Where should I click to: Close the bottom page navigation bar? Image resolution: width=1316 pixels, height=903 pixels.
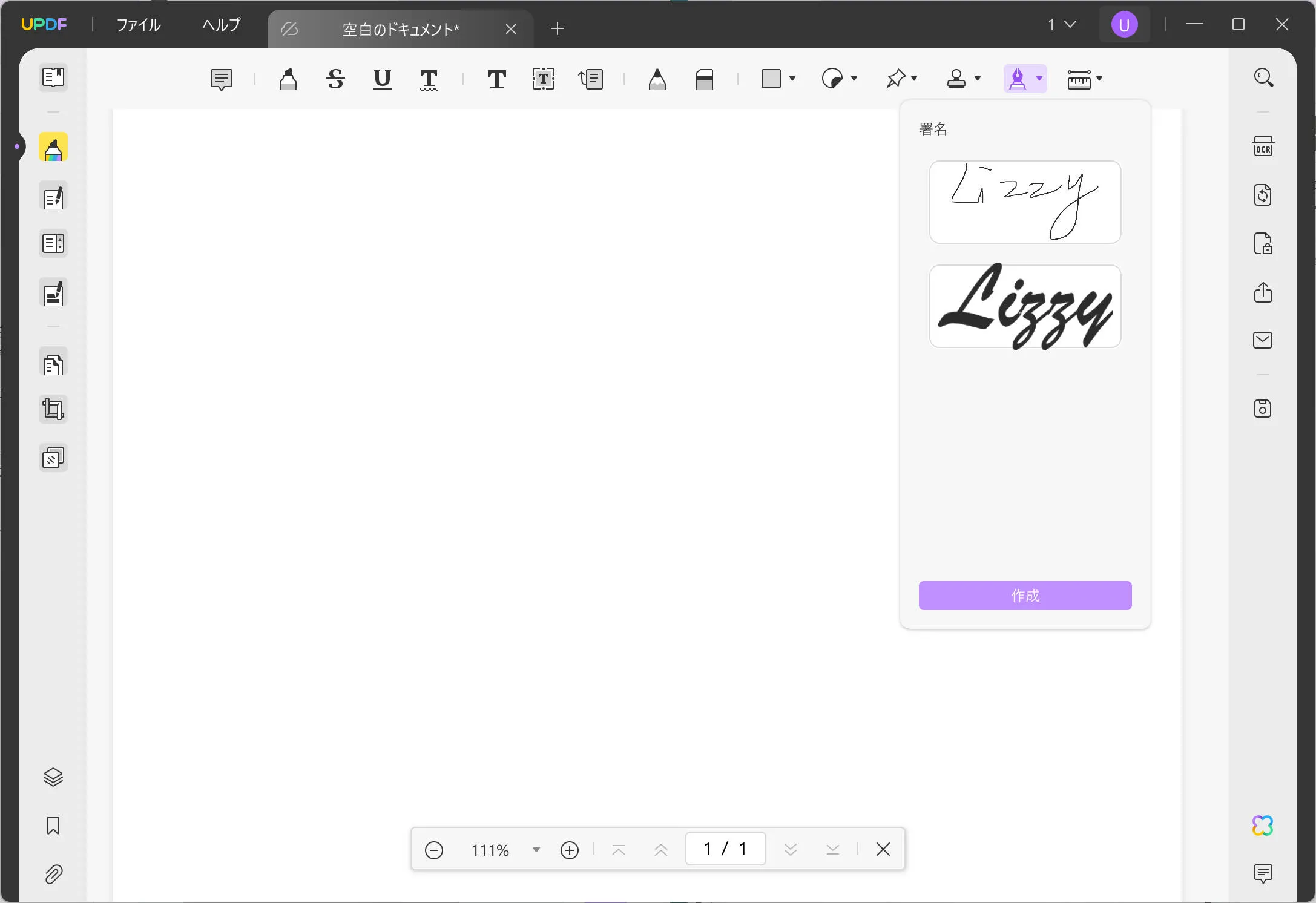883,849
